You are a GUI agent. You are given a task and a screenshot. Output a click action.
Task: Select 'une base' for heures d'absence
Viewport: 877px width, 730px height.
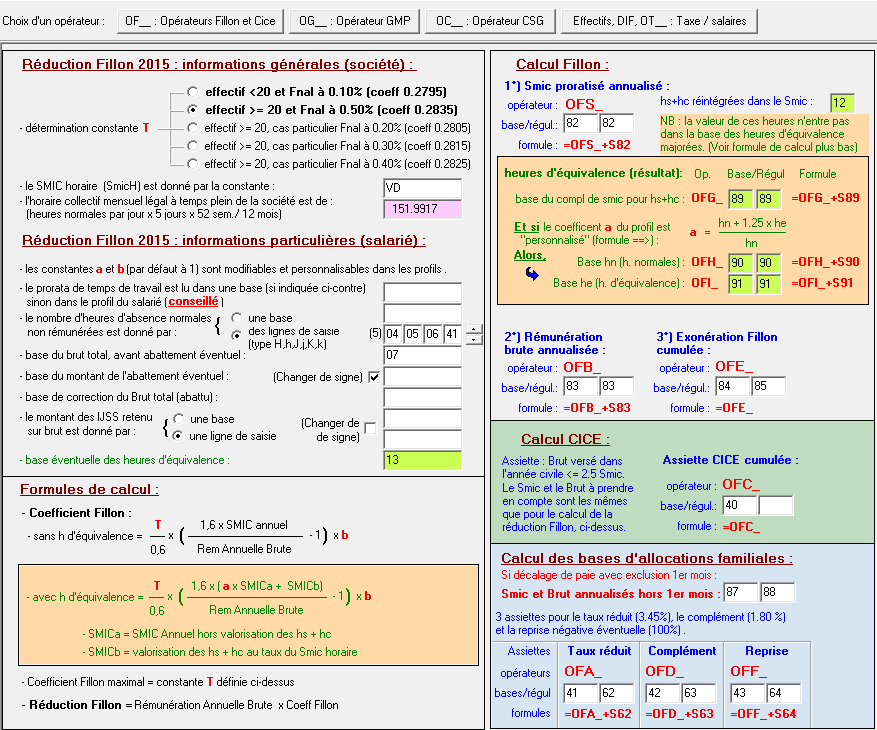237,318
